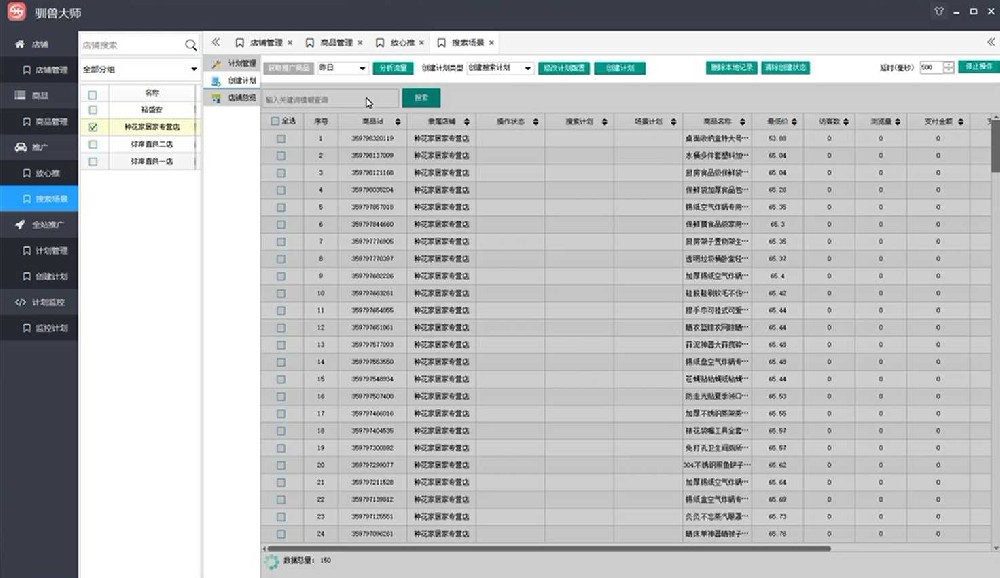Sort by the 浏览量 column arrows

tap(898, 121)
